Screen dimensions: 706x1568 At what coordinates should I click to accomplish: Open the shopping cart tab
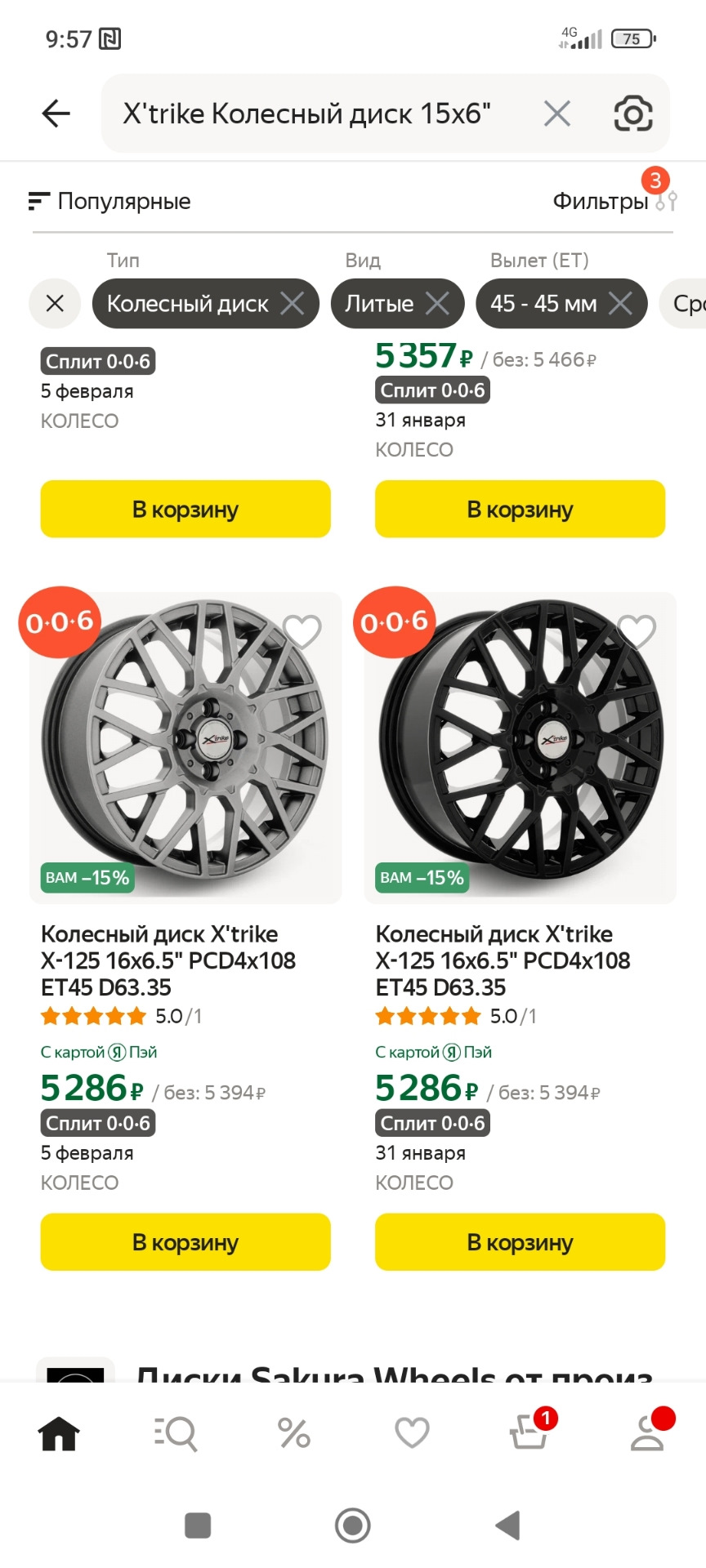pos(529,1433)
